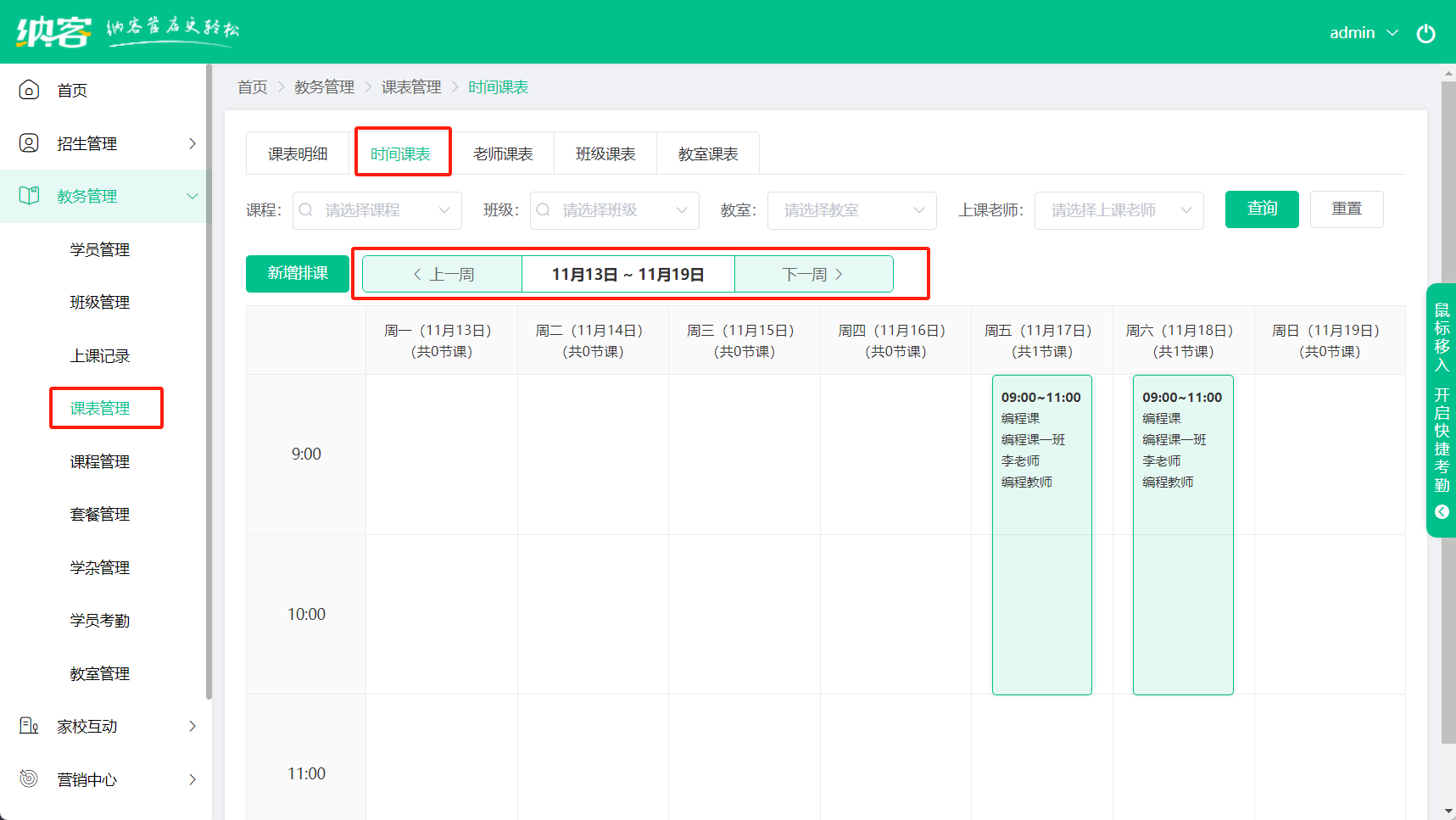Open the 请选择上课老师 teacher dropdown
The image size is (1456, 820).
click(1118, 210)
